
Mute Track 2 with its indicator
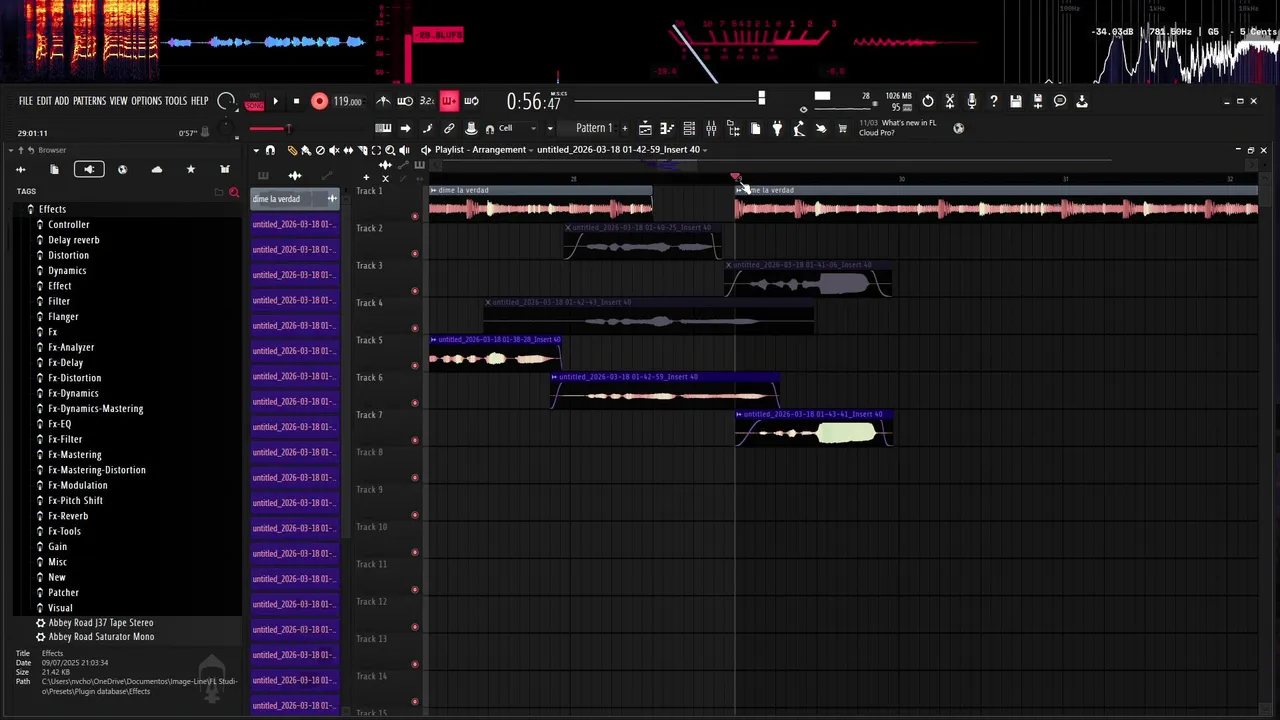click(x=415, y=253)
